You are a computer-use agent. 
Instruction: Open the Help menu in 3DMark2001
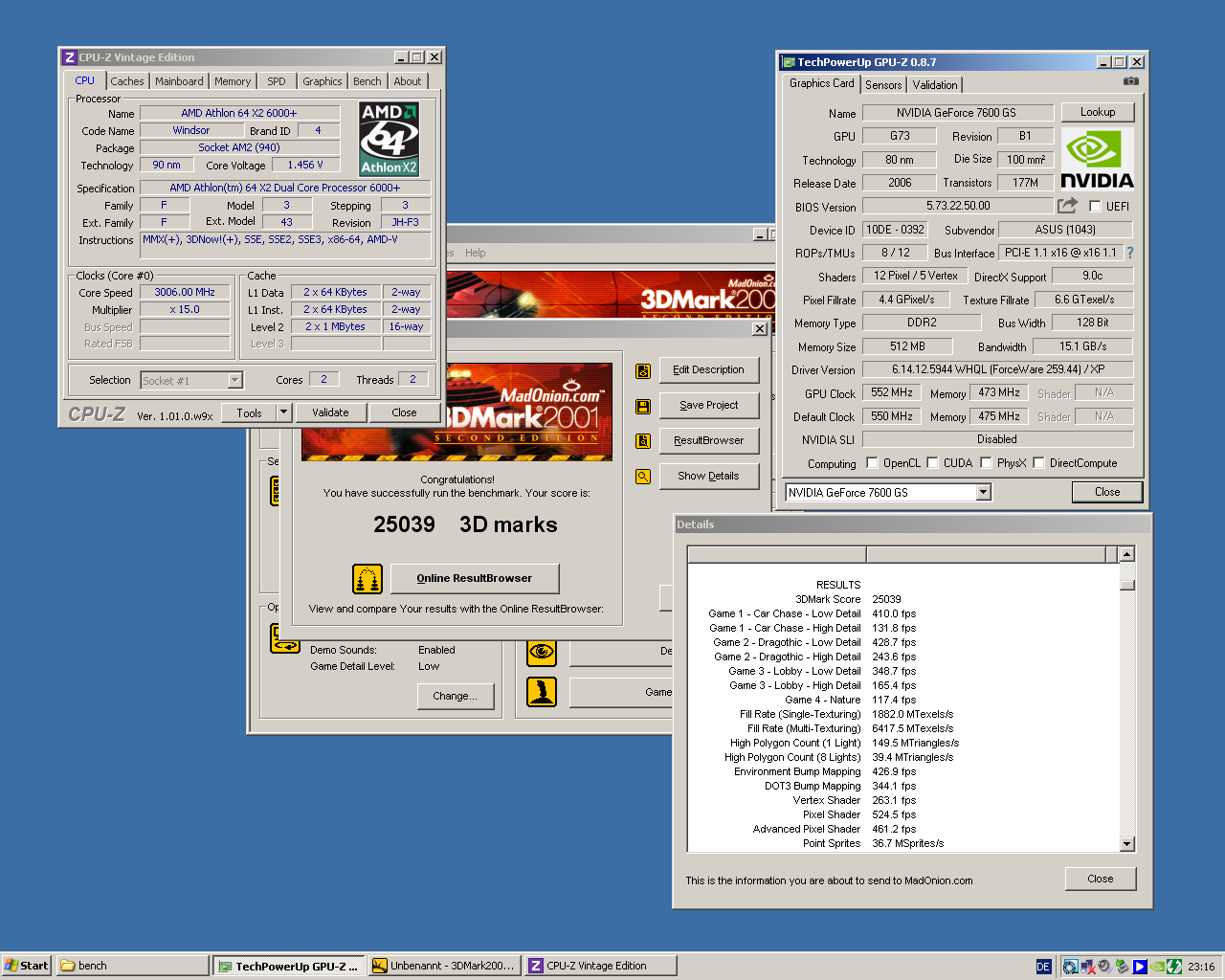point(476,253)
